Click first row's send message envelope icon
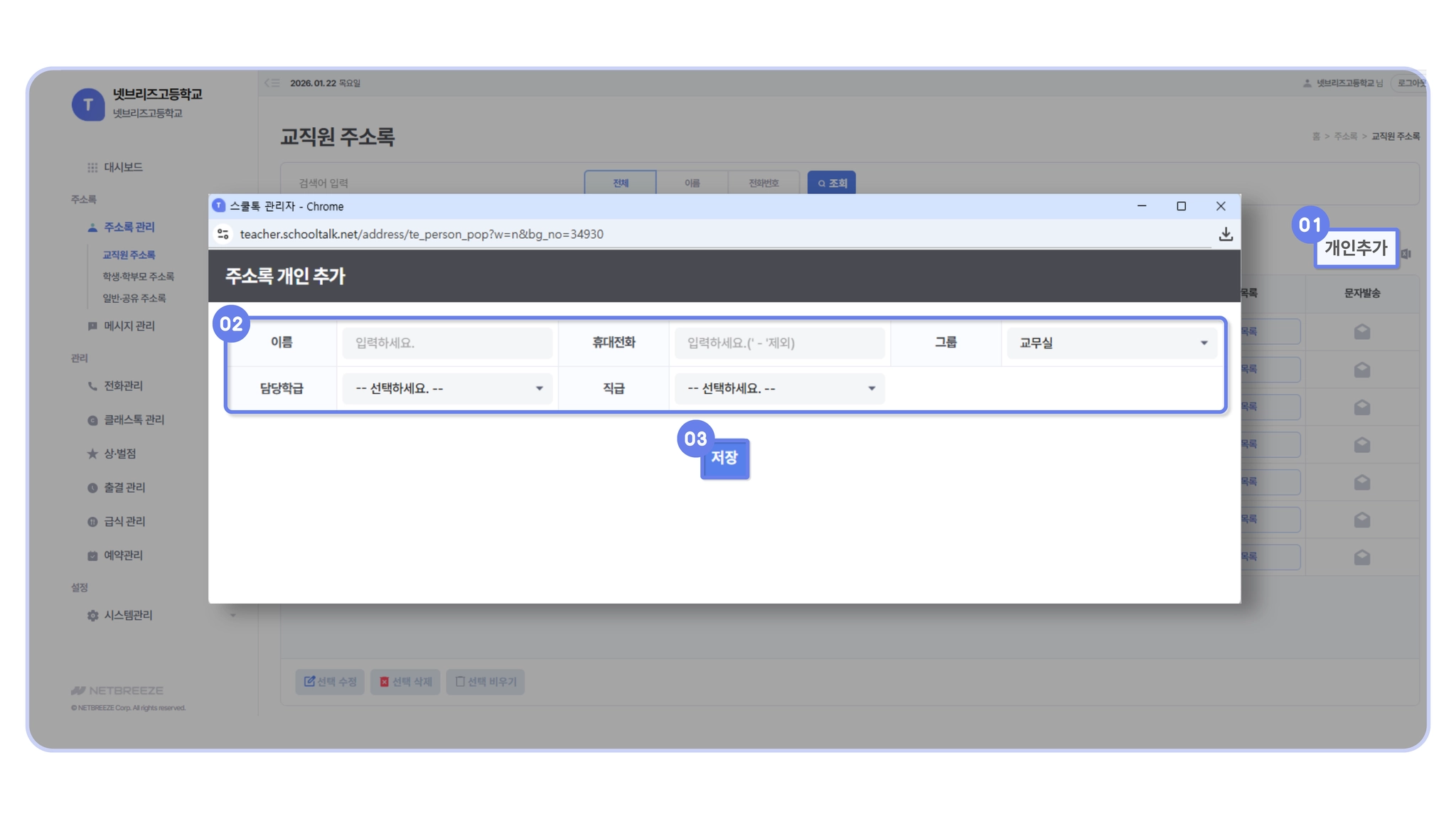This screenshot has width=1456, height=819. 1361,332
